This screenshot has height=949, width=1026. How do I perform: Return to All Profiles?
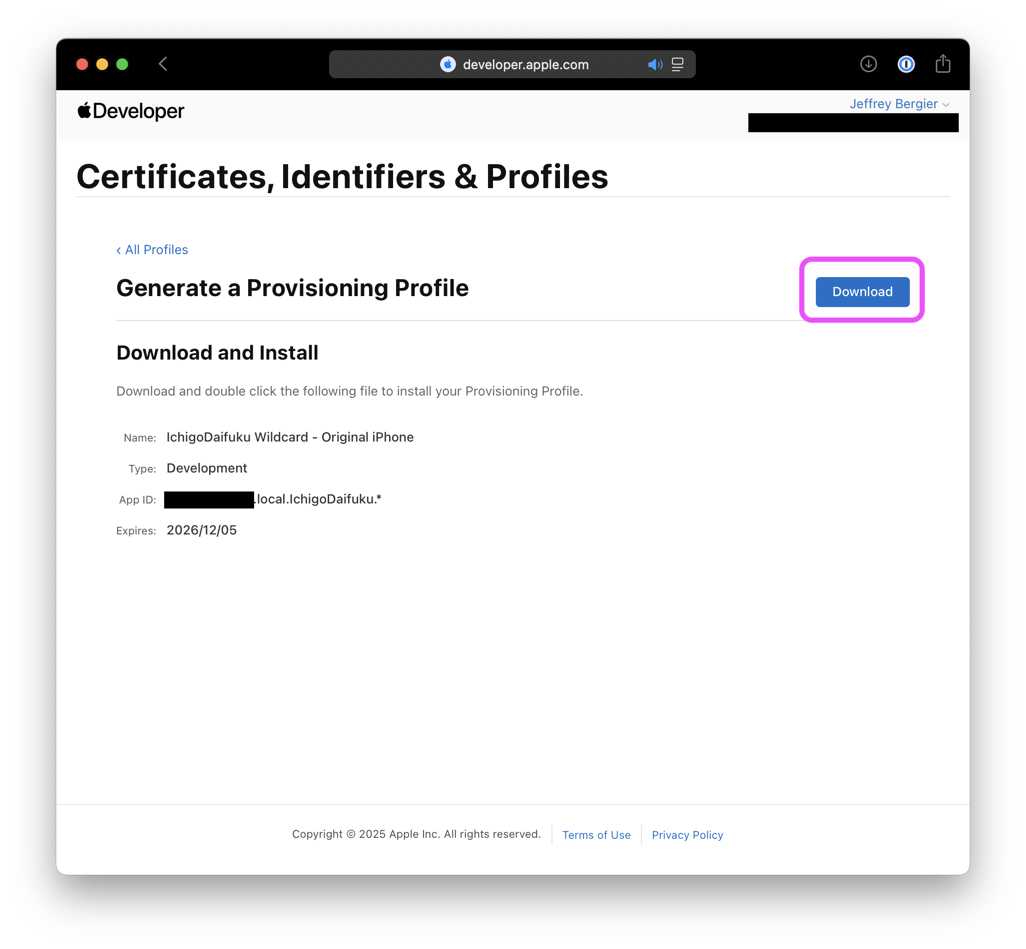152,250
